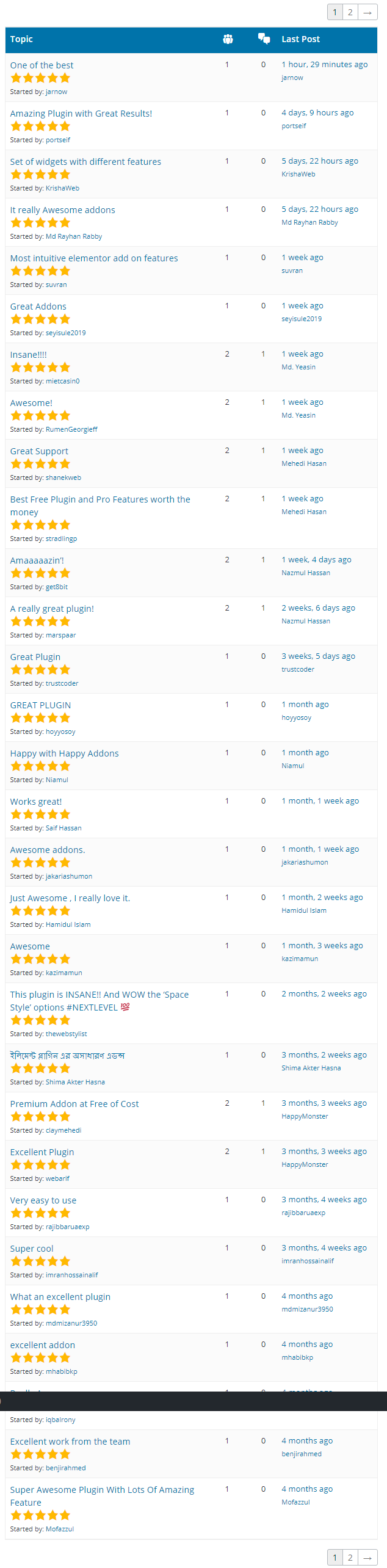The height and width of the screenshot is (1568, 387).
Task: Open 'Most intuitive elementor add on features'
Action: [x=94, y=258]
